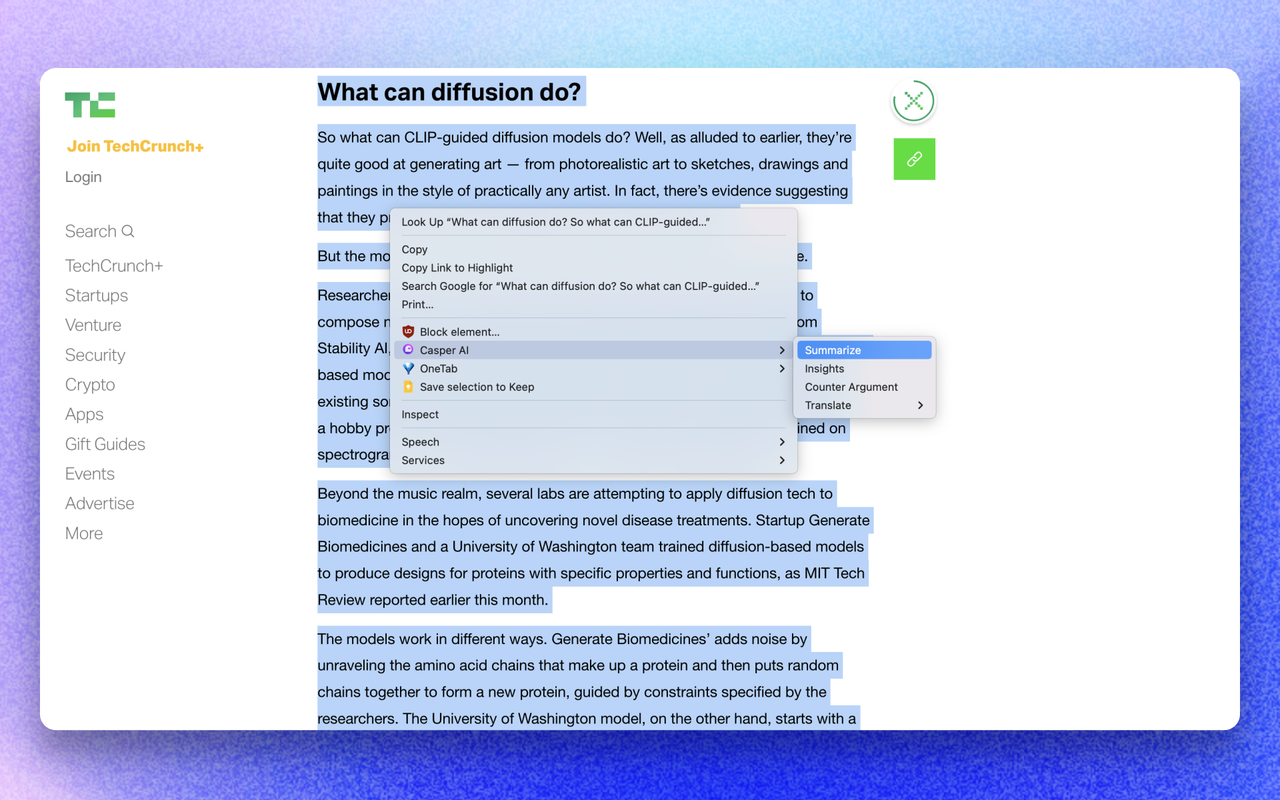The width and height of the screenshot is (1280, 800).
Task: Click the More item in the sidebar
Action: pos(83,533)
